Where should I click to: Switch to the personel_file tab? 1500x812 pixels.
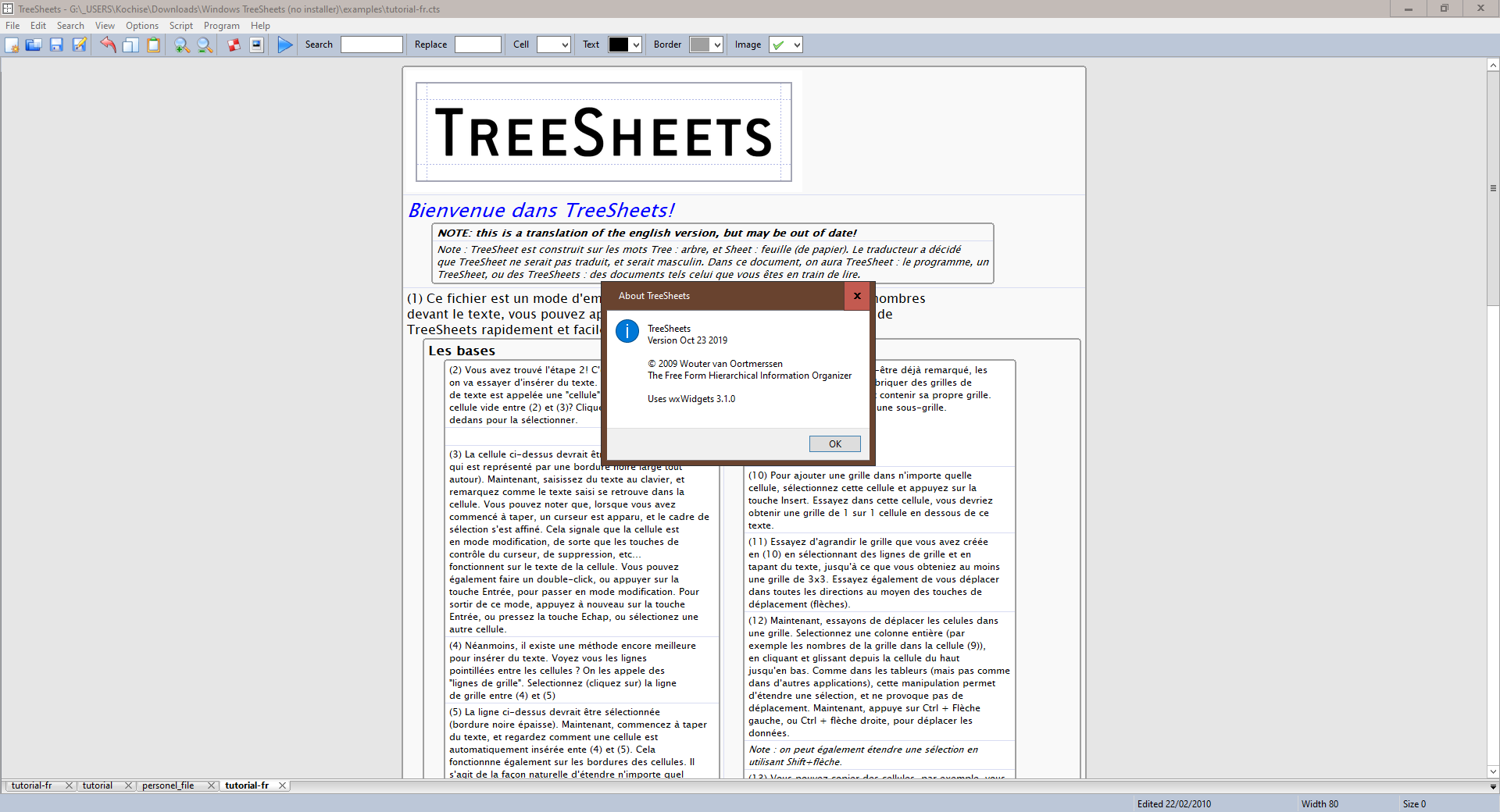[168, 785]
